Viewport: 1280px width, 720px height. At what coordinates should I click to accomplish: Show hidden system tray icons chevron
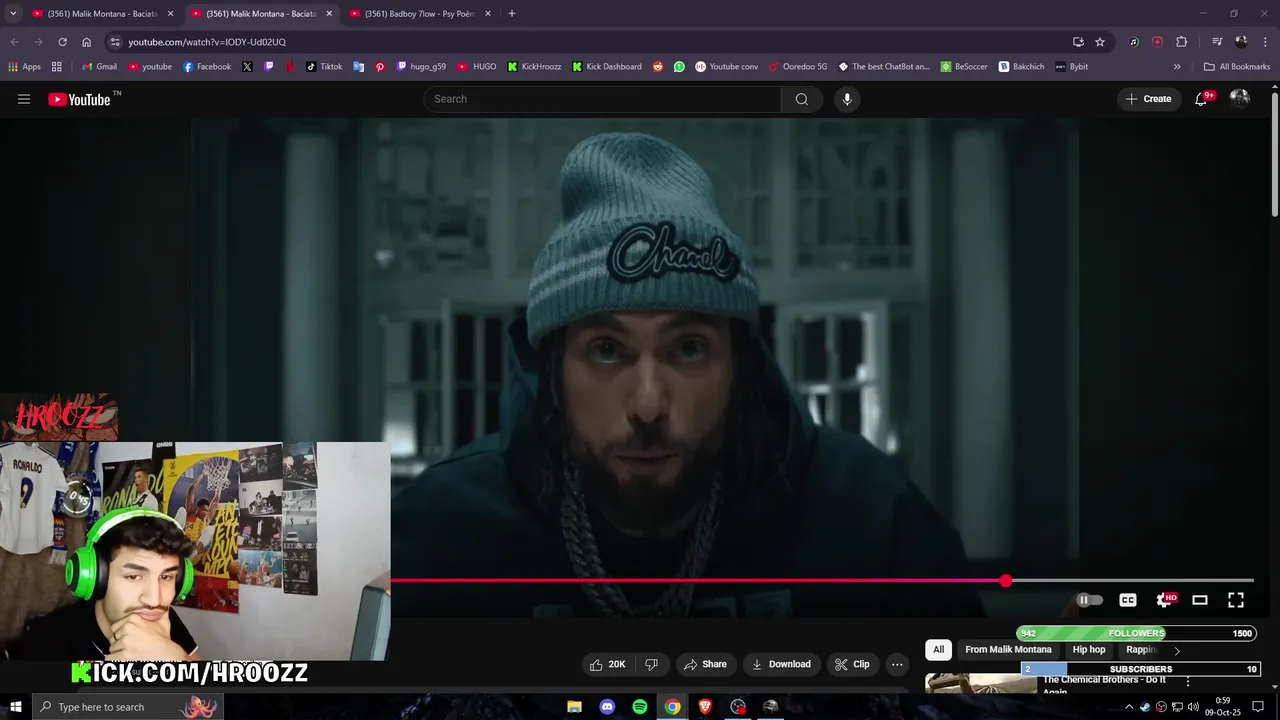tap(1129, 707)
